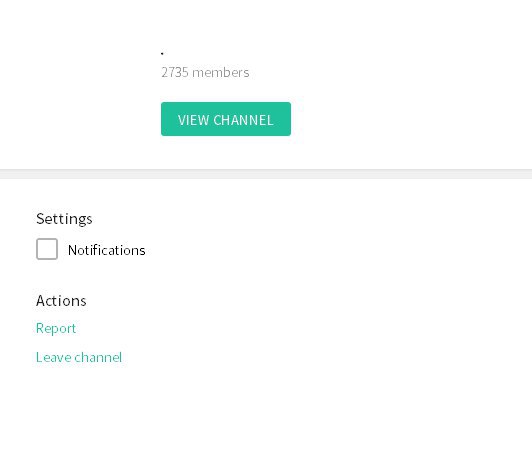Image resolution: width=532 pixels, height=455 pixels.
Task: Click the Report link under Actions
Action: 56,328
